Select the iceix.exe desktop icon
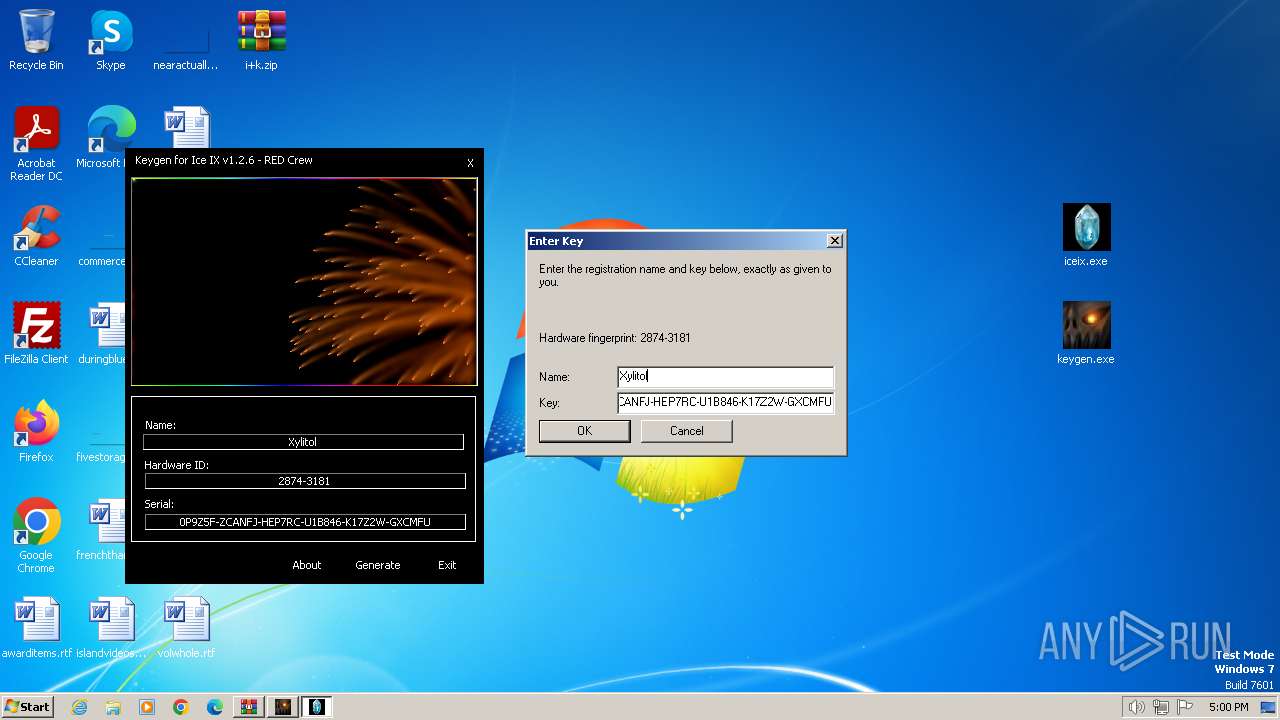Image resolution: width=1280 pixels, height=720 pixels. click(1086, 236)
